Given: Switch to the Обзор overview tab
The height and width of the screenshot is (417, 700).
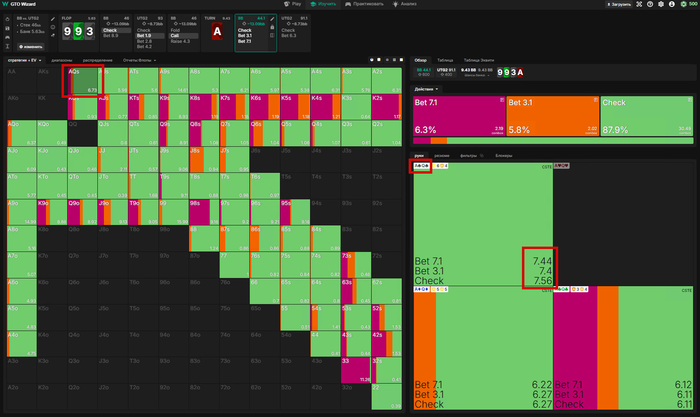Looking at the screenshot, I should point(420,60).
